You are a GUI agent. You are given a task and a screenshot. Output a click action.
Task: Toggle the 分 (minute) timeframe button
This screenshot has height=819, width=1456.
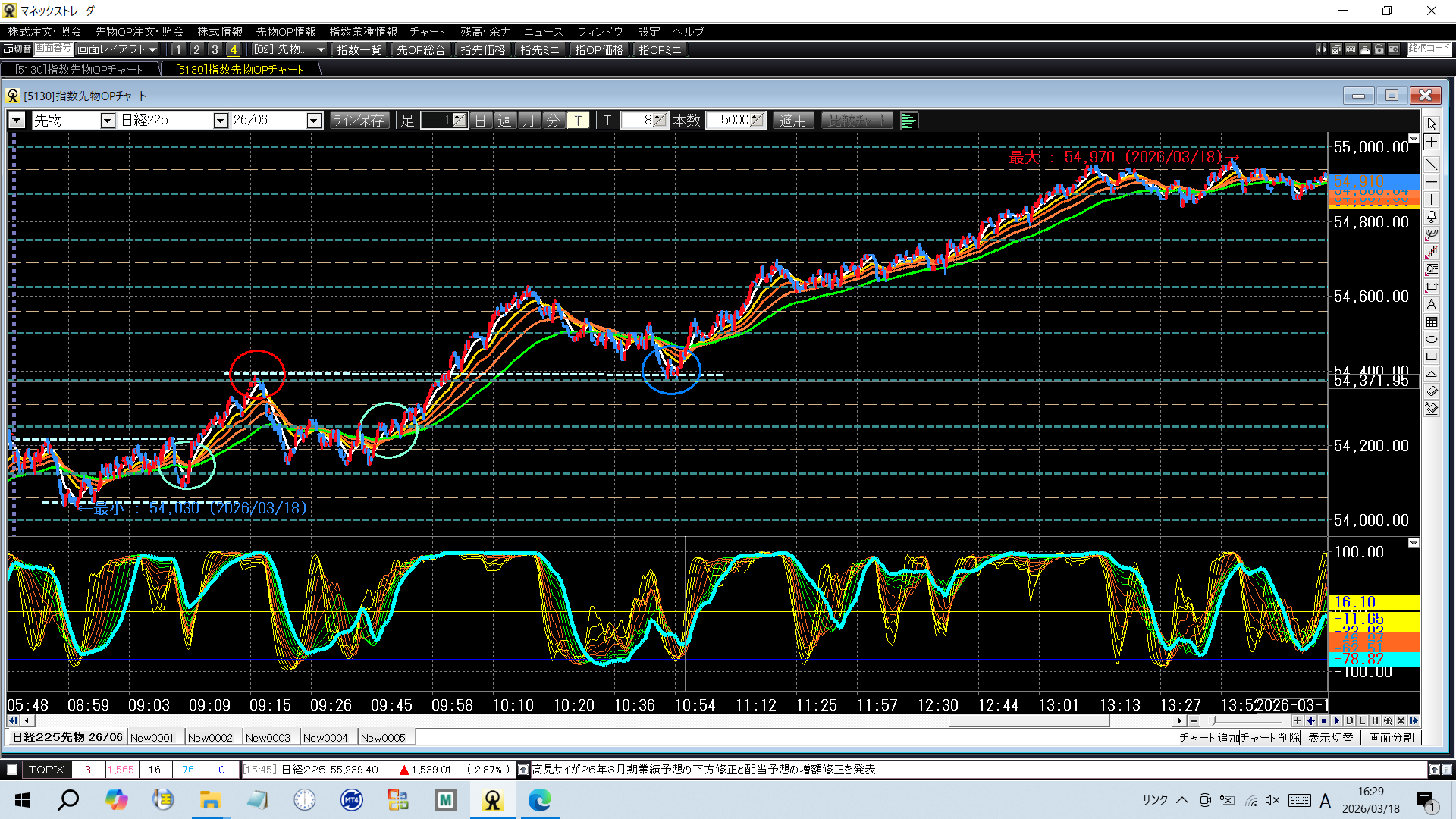[554, 121]
